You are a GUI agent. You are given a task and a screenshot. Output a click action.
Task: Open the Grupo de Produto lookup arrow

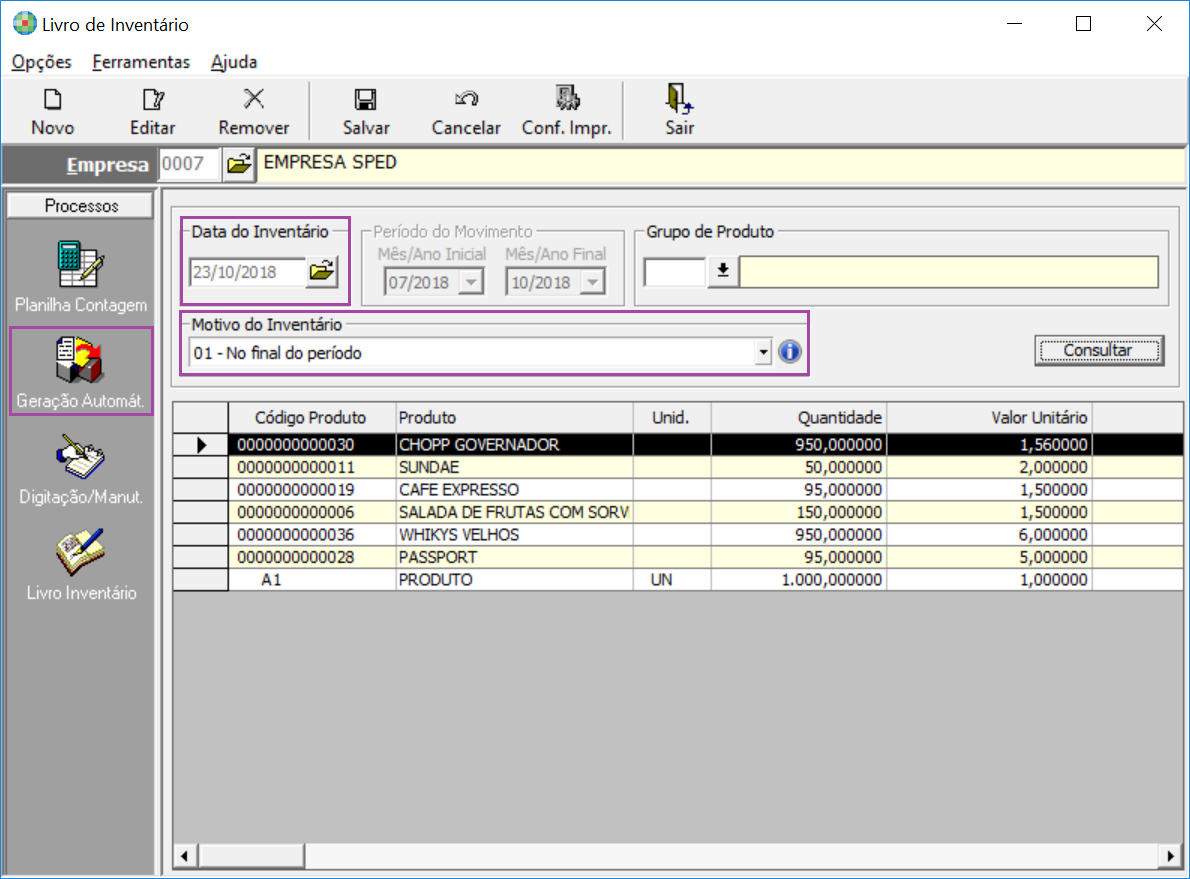pyautogui.click(x=722, y=272)
